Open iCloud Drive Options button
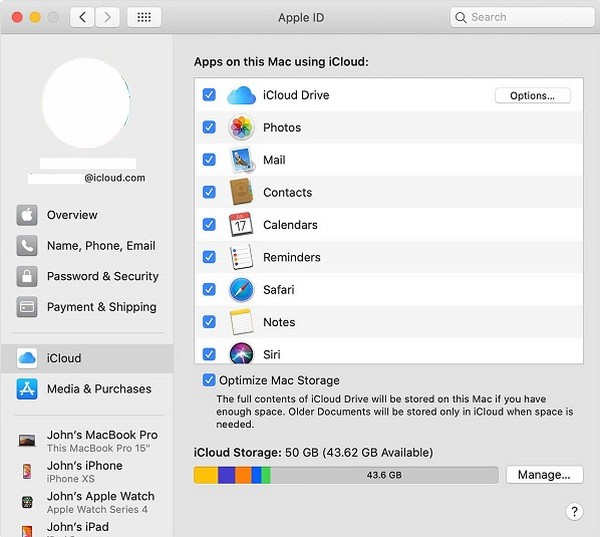The width and height of the screenshot is (600, 537). pyautogui.click(x=532, y=96)
